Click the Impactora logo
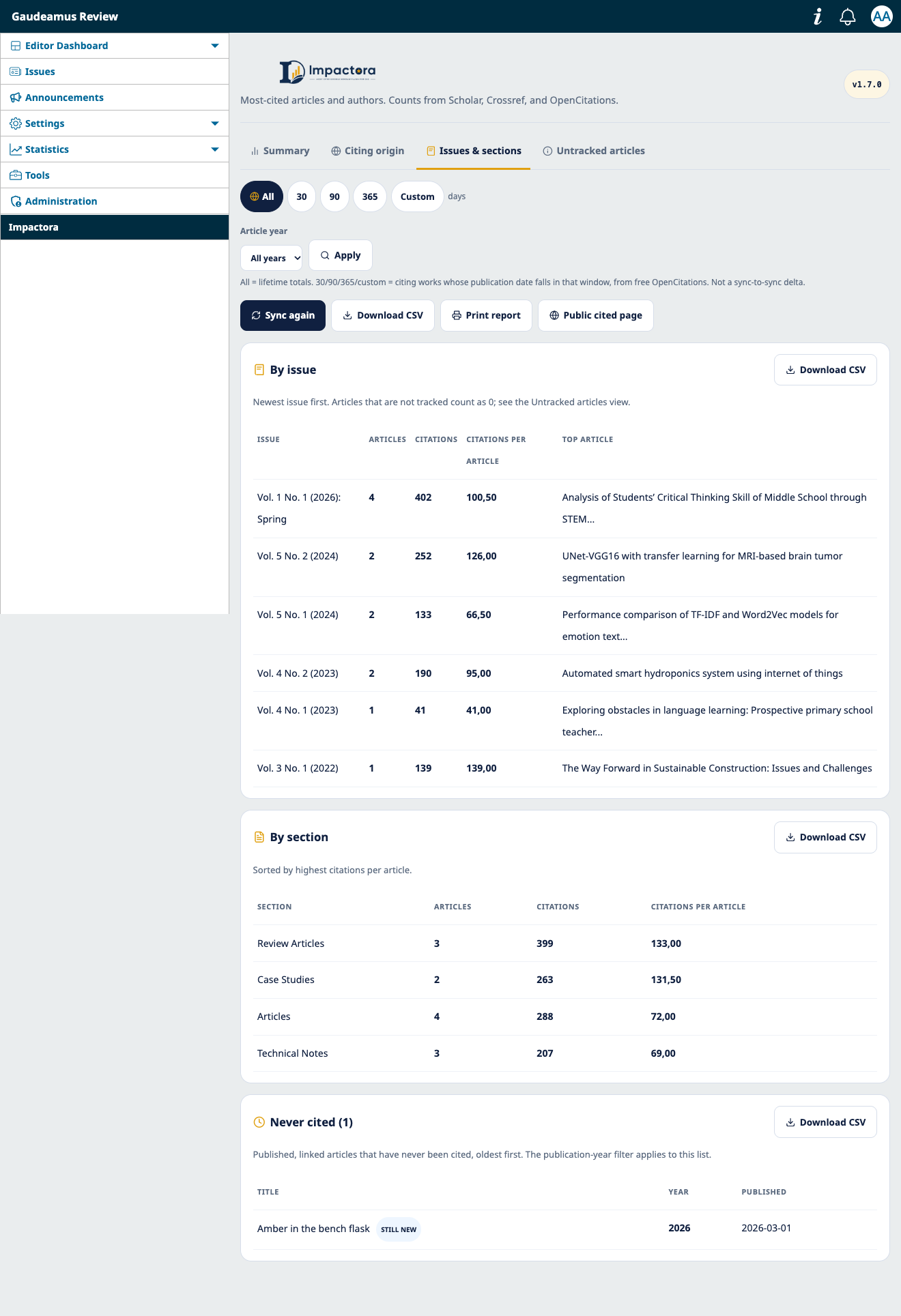This screenshot has width=901, height=1316. pos(328,72)
